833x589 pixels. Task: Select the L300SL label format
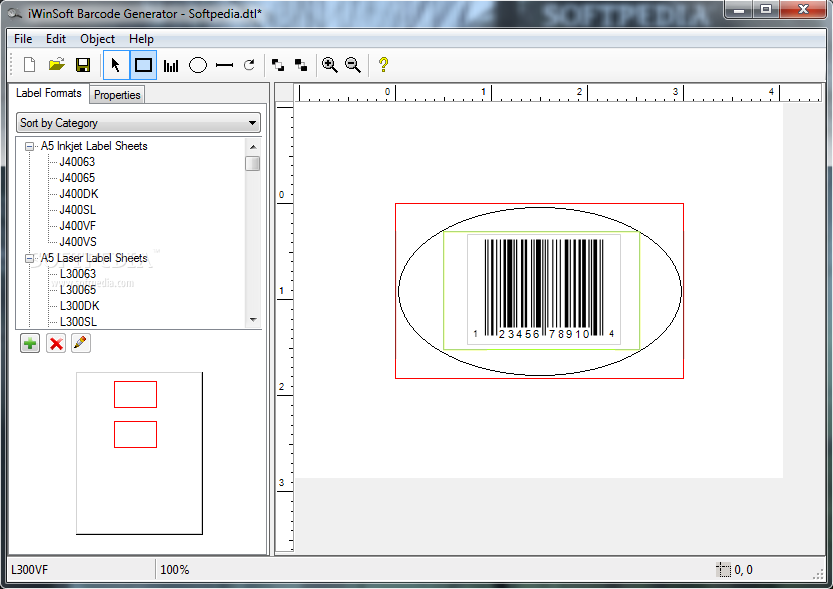point(78,322)
